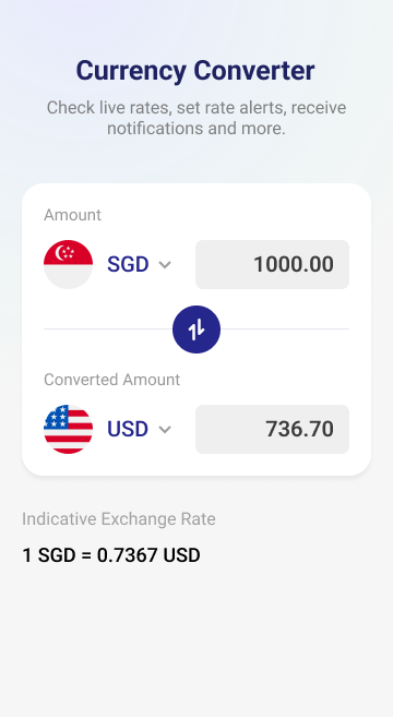Click the word 'Converter' in the title

pyautogui.click(x=254, y=70)
